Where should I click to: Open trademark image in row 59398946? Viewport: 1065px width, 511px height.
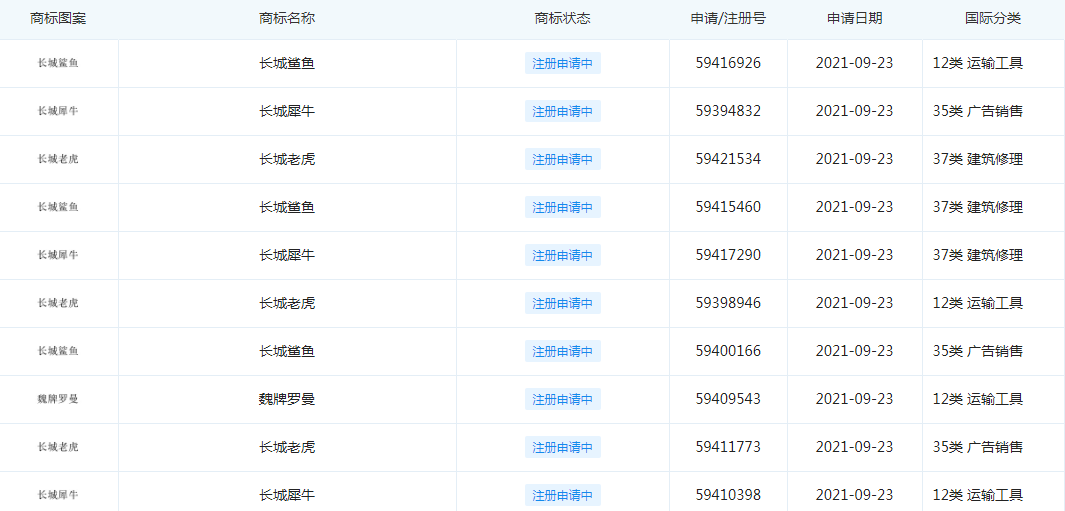[58, 303]
